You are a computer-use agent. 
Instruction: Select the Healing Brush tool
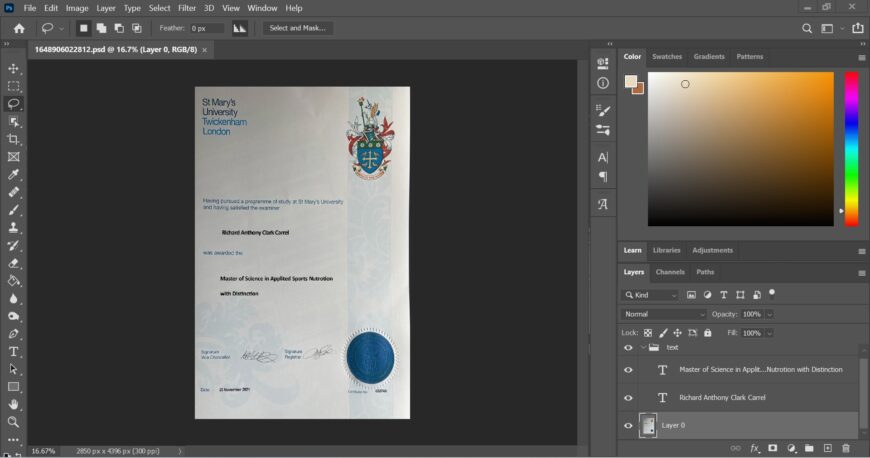point(13,193)
